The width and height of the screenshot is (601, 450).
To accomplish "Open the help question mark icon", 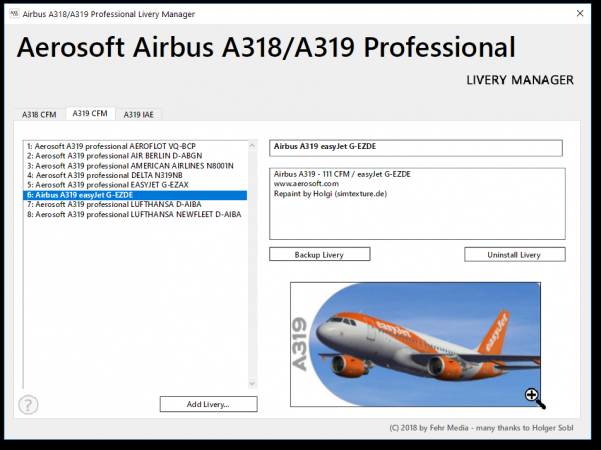I will click(x=28, y=405).
